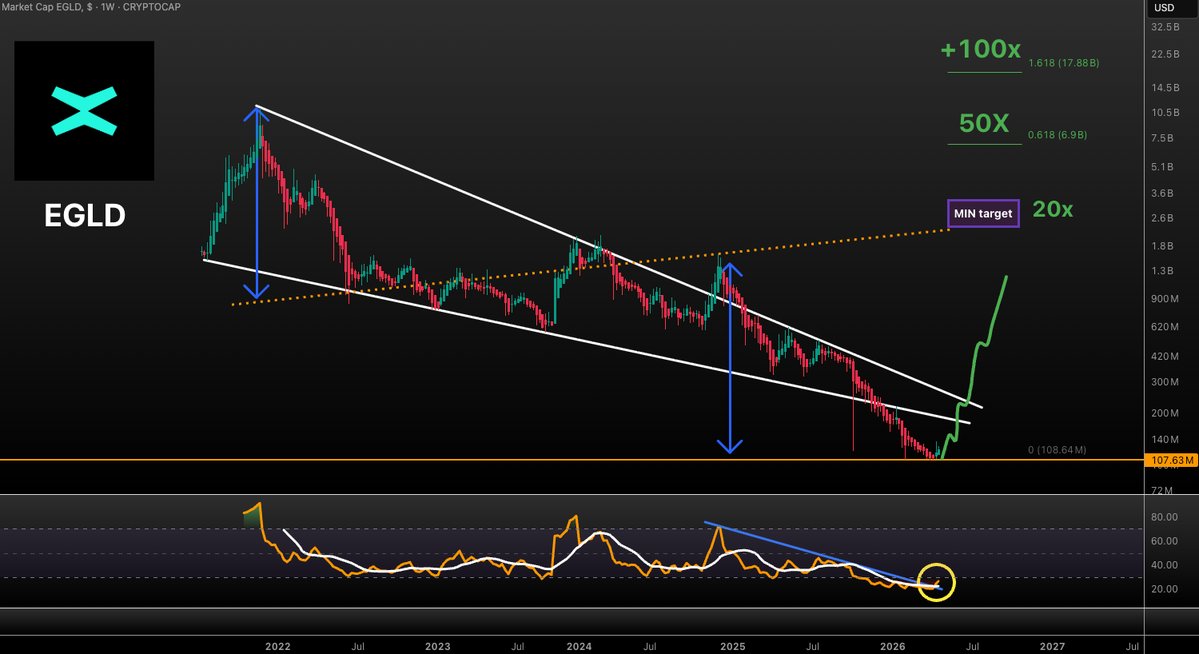Screen dimensions: 1199x654
Task: Click the '2022' time axis label
Action: [278, 646]
